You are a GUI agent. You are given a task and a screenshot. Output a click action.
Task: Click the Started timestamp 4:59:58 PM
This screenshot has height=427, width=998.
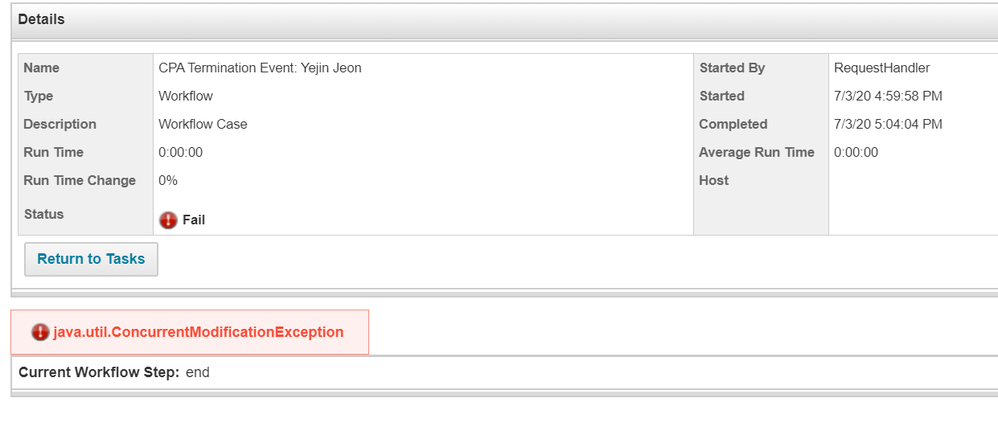(888, 96)
